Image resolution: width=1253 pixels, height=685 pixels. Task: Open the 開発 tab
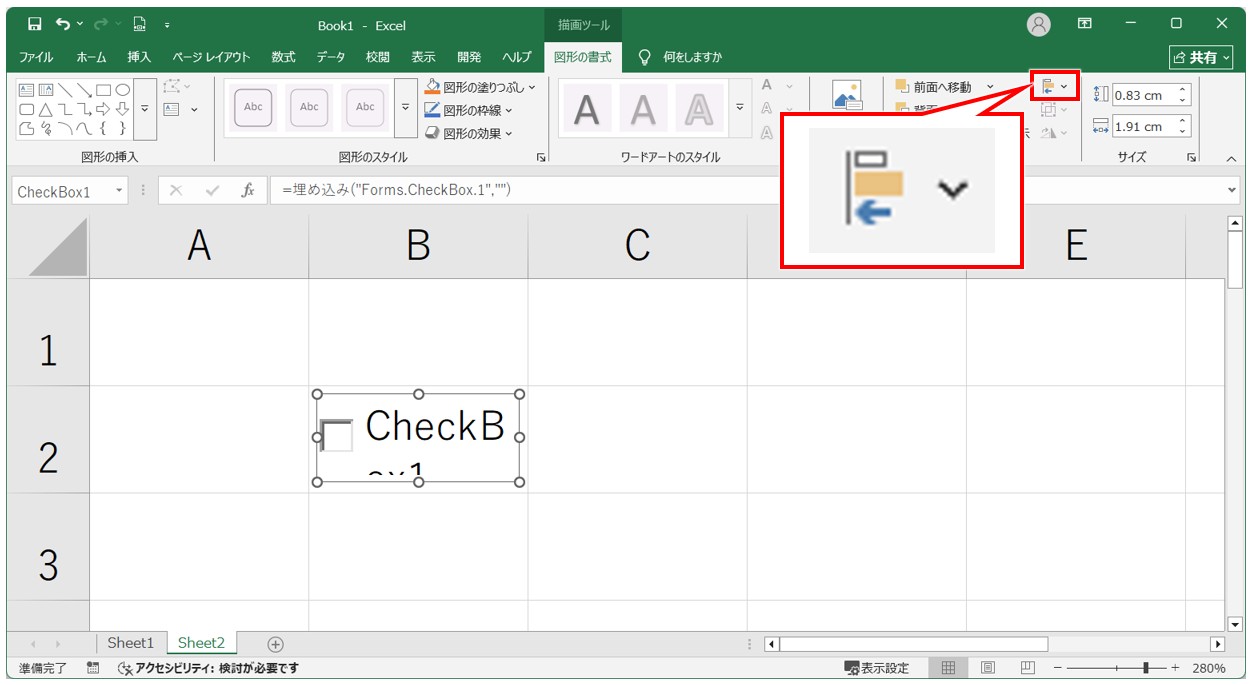(469, 57)
